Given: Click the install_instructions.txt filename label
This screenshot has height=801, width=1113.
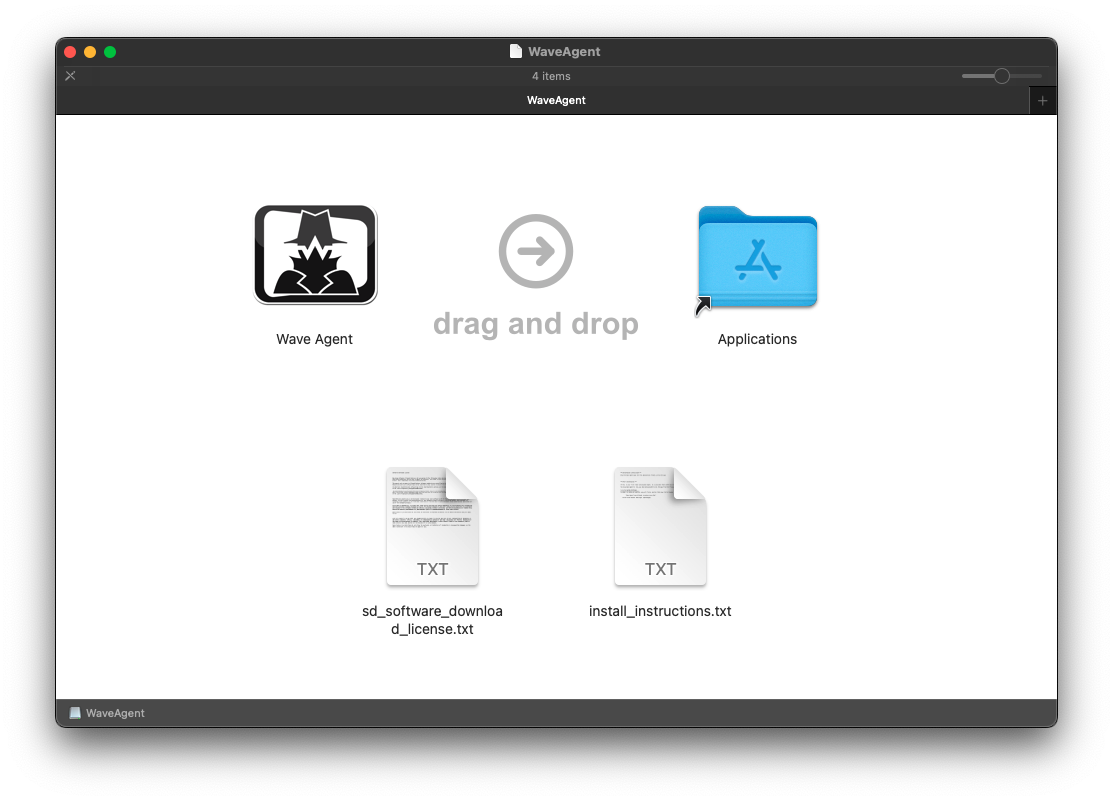Looking at the screenshot, I should pos(660,611).
